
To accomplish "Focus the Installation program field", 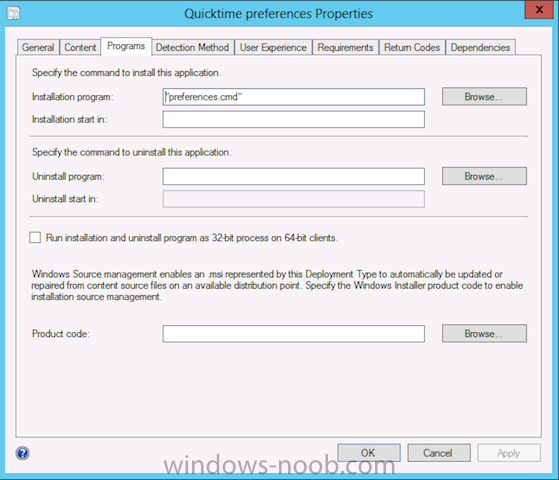I will (x=293, y=97).
